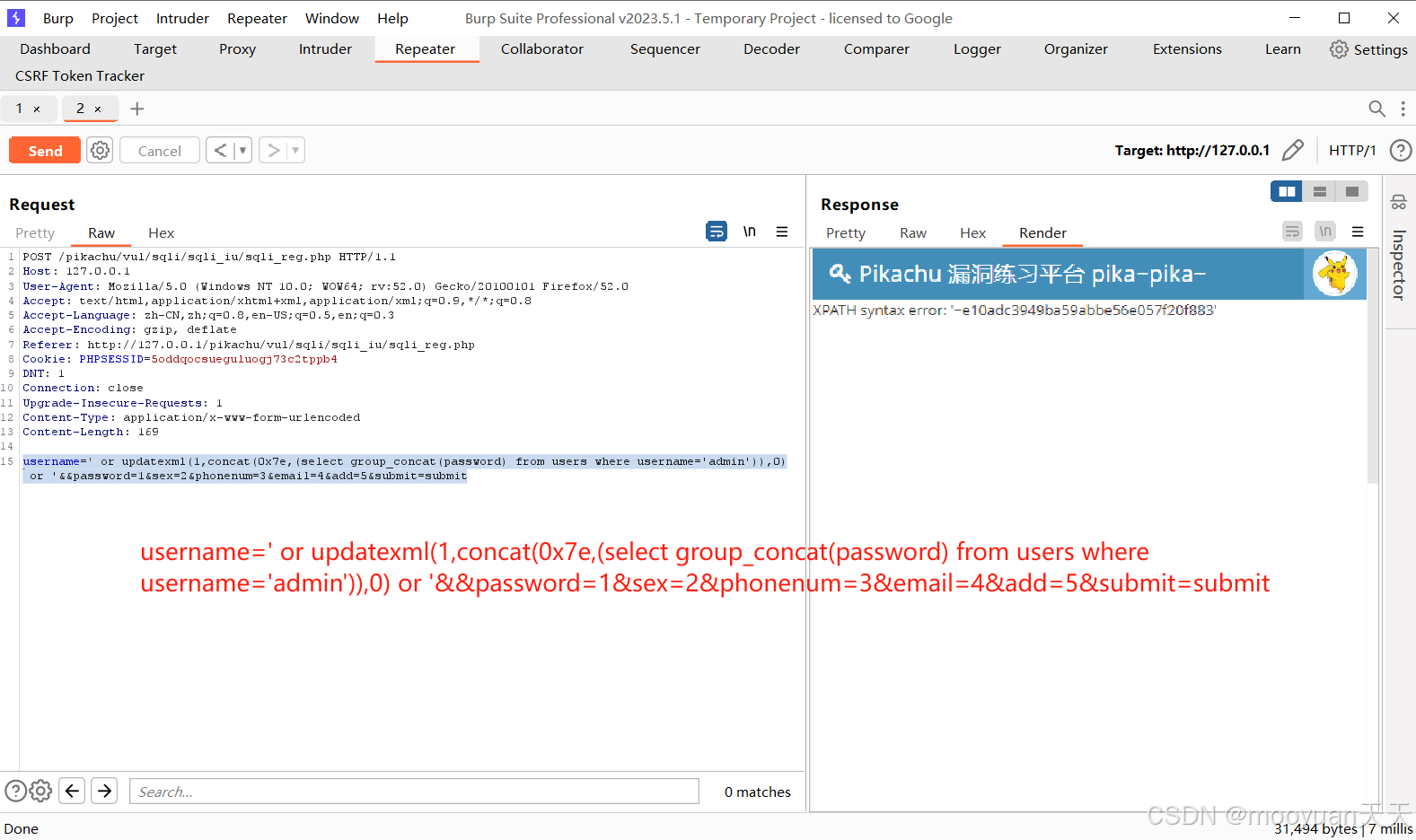
Task: Switch response view to Raw
Action: click(913, 233)
